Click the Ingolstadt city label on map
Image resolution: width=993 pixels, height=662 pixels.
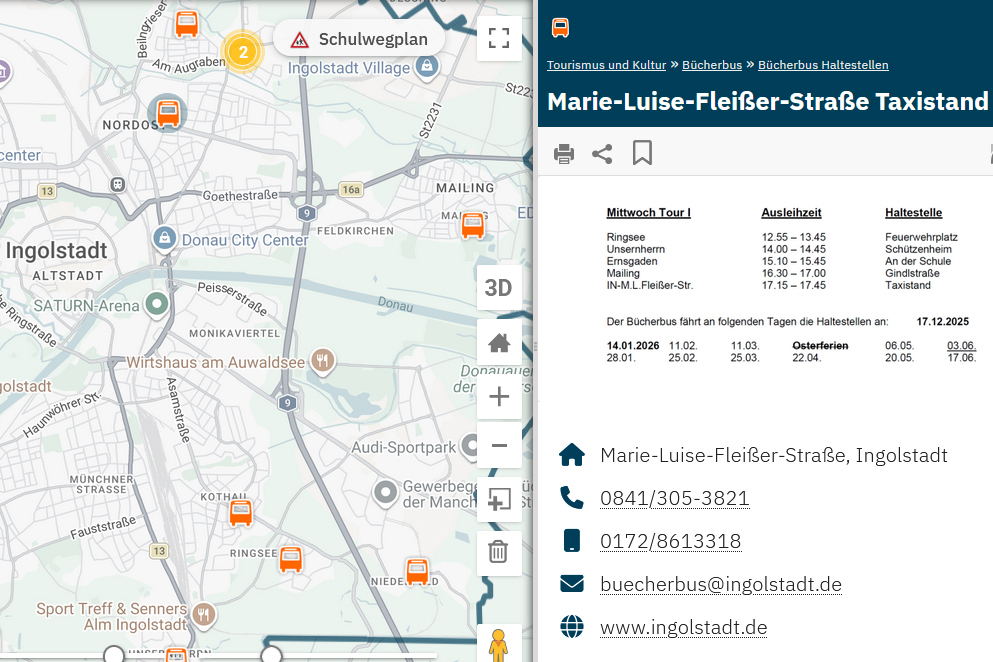tap(56, 250)
